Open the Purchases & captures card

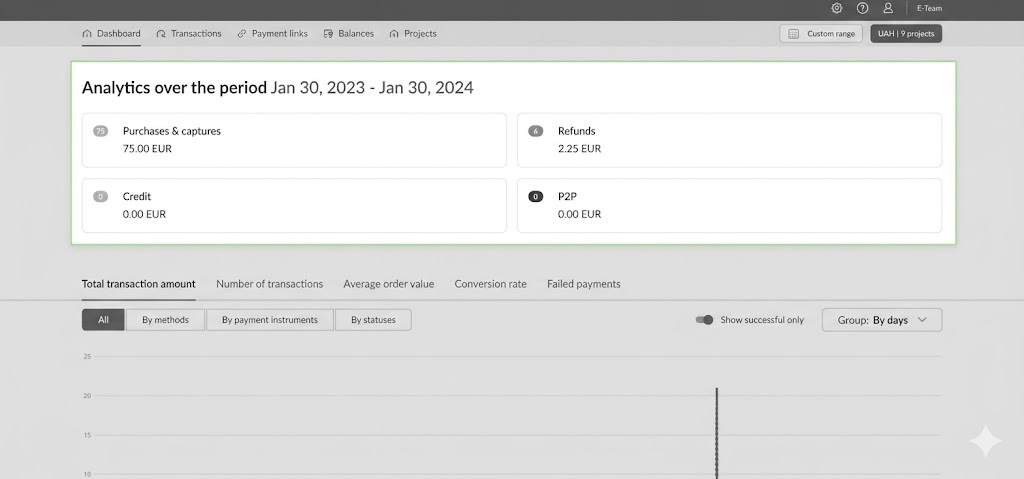click(294, 140)
